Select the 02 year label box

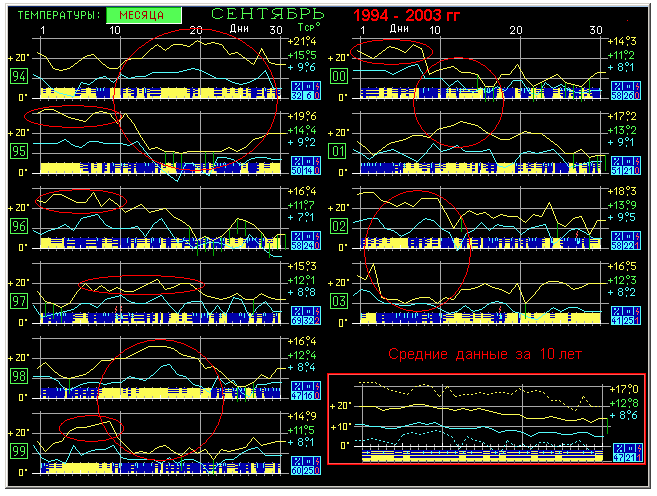pos(339,226)
